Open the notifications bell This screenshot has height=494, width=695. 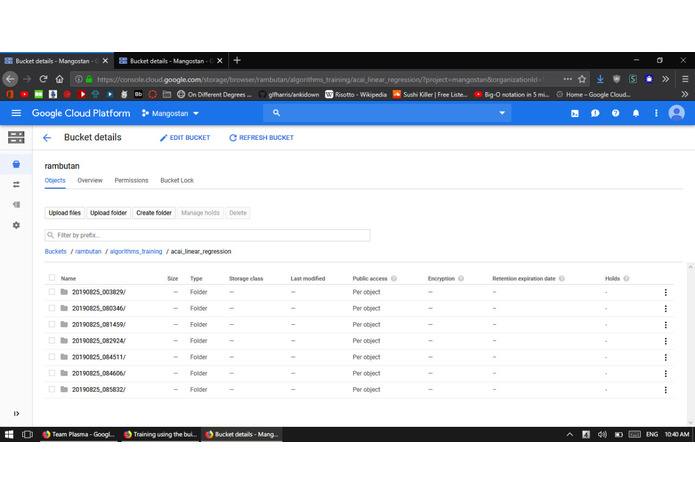pyautogui.click(x=636, y=113)
